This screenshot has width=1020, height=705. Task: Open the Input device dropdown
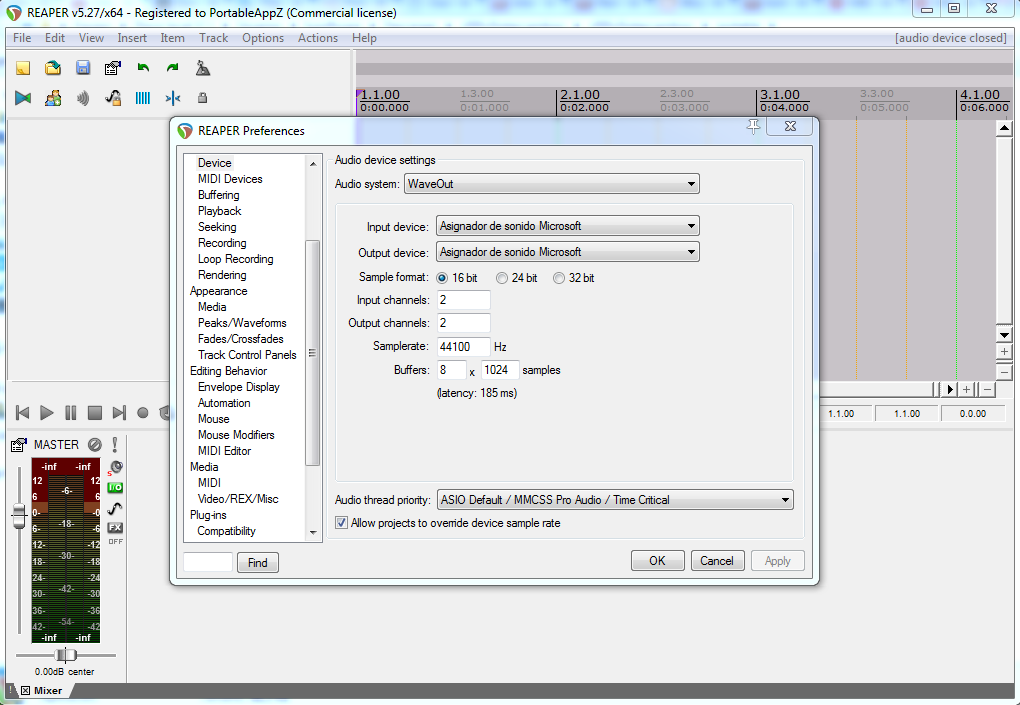coord(568,226)
